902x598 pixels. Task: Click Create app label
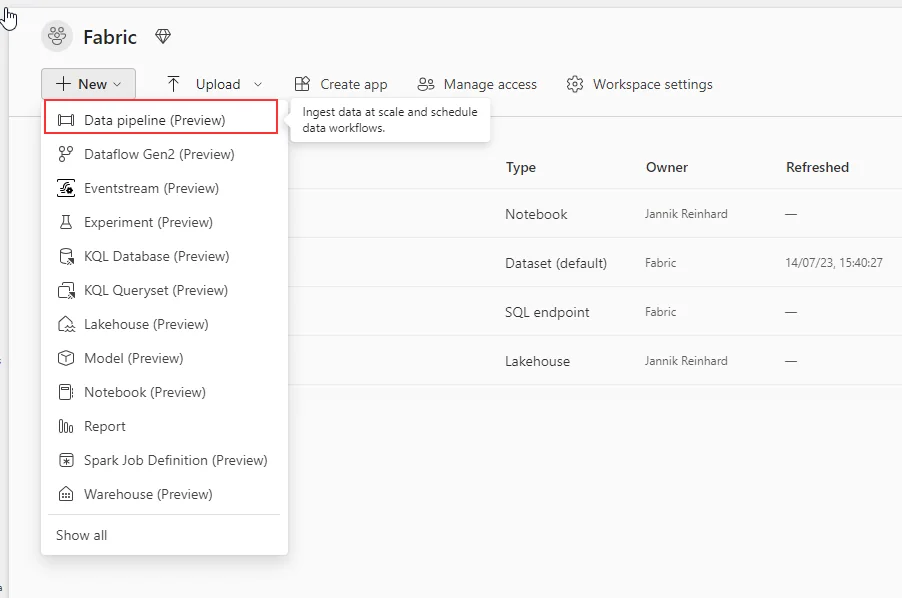tap(354, 85)
